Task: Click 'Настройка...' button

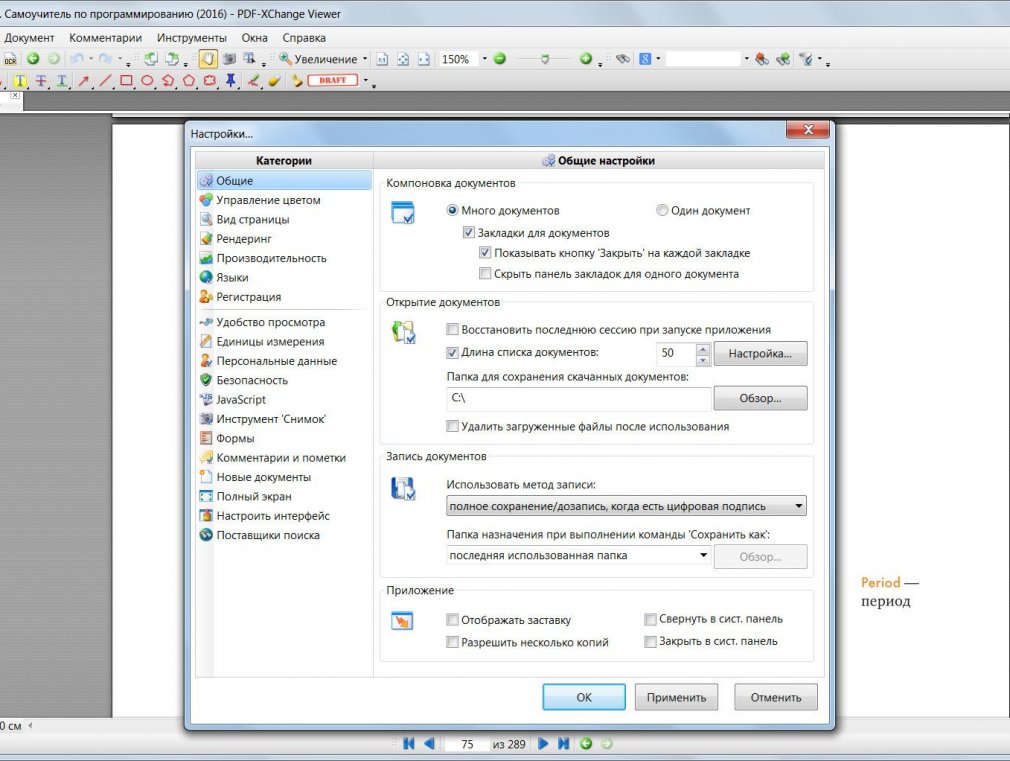Action: [760, 353]
